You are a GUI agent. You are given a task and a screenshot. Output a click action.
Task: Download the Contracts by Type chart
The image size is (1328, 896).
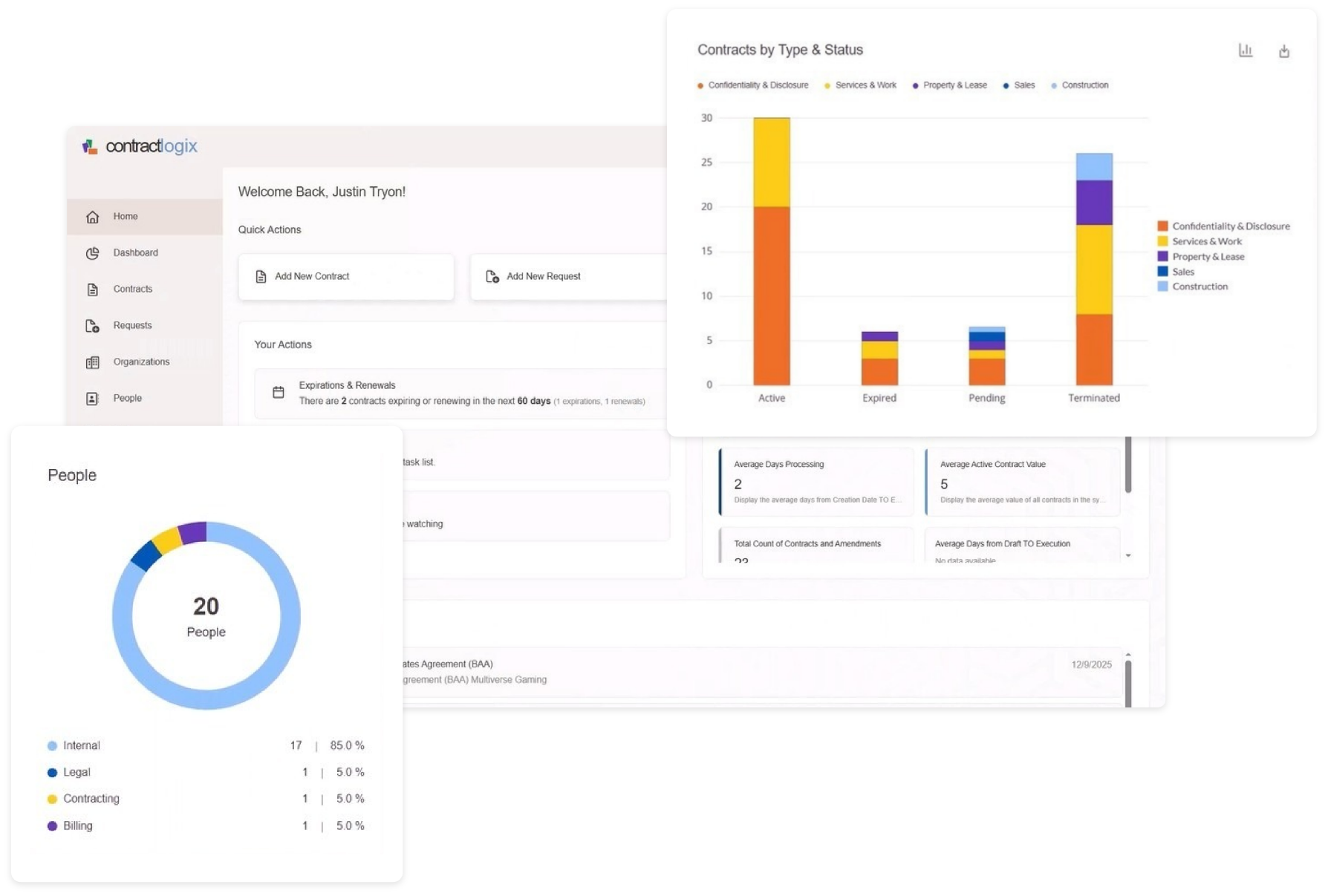click(x=1284, y=51)
